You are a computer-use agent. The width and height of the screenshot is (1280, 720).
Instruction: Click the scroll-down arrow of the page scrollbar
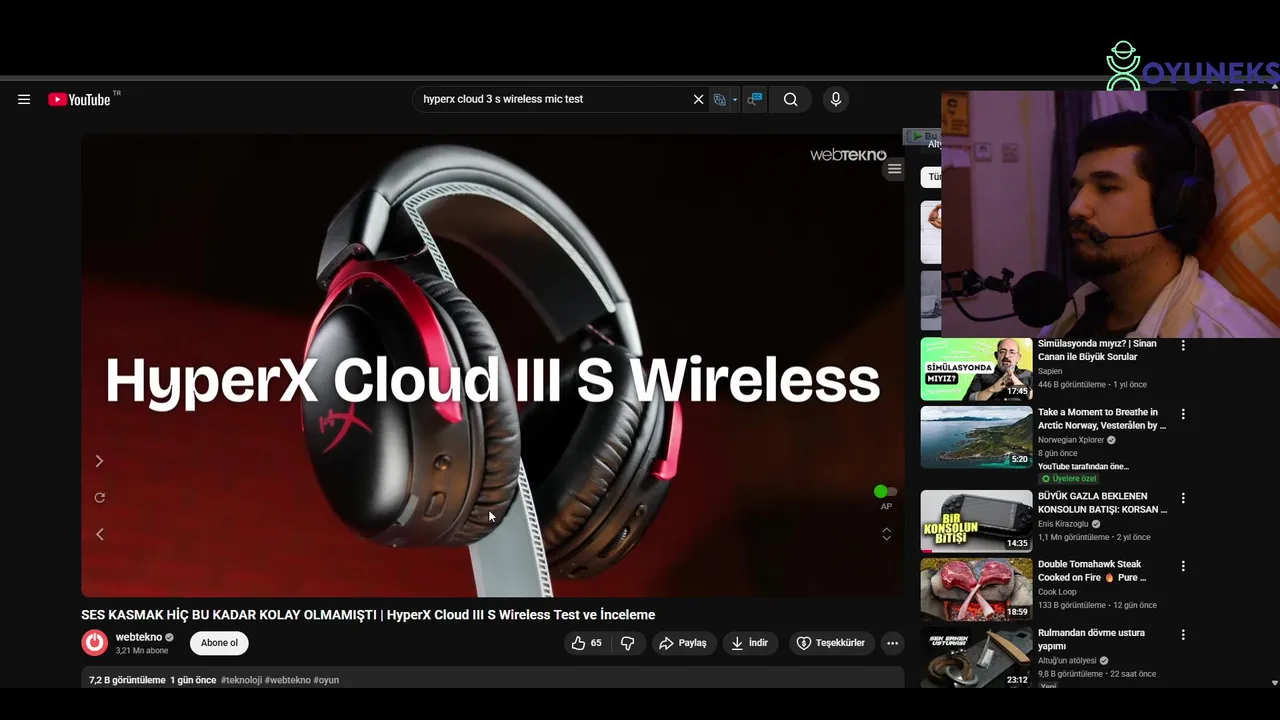[x=1274, y=683]
